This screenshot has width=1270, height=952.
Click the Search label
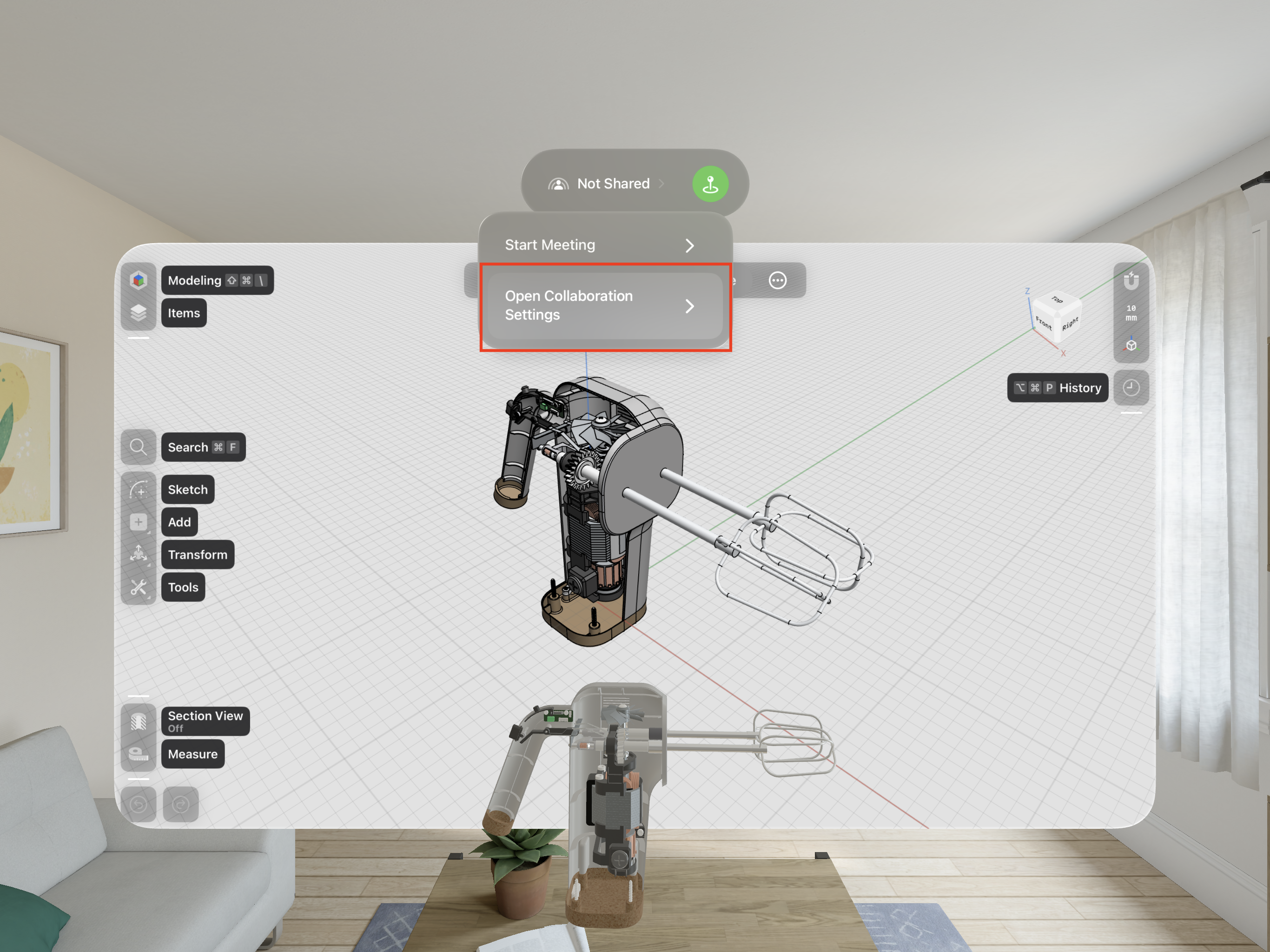point(203,447)
